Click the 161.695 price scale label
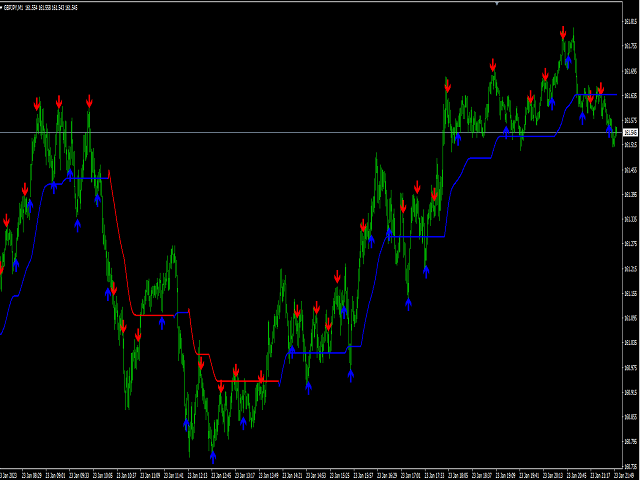The height and width of the screenshot is (480, 640). pyautogui.click(x=631, y=71)
